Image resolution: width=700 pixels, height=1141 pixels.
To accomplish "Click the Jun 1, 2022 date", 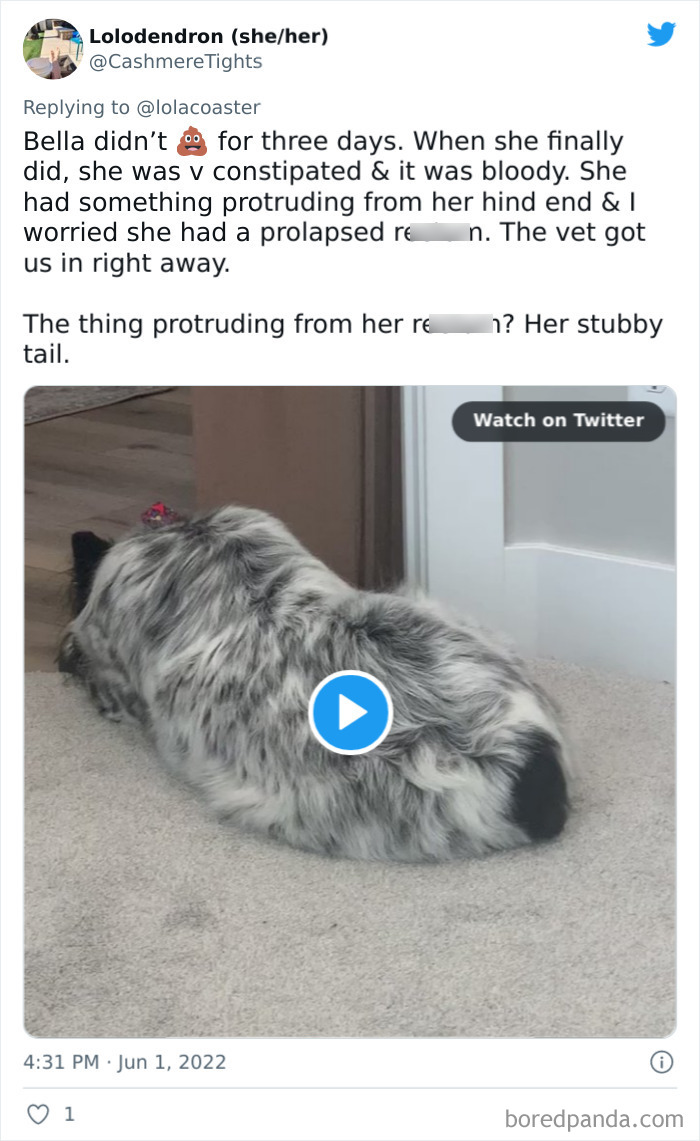I will [x=172, y=1062].
